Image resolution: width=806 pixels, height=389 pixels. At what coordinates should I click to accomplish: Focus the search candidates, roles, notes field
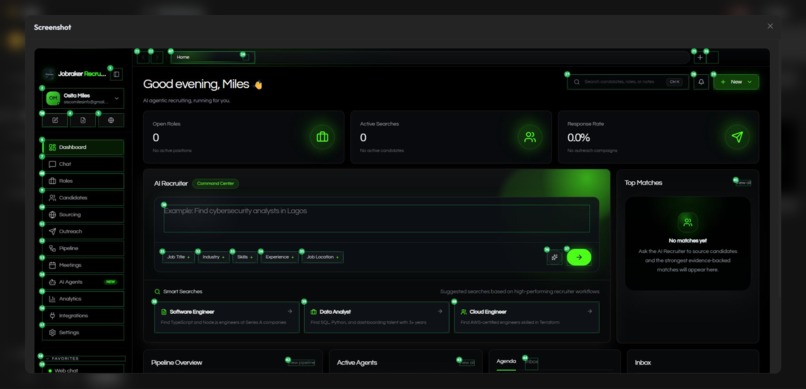(x=628, y=82)
